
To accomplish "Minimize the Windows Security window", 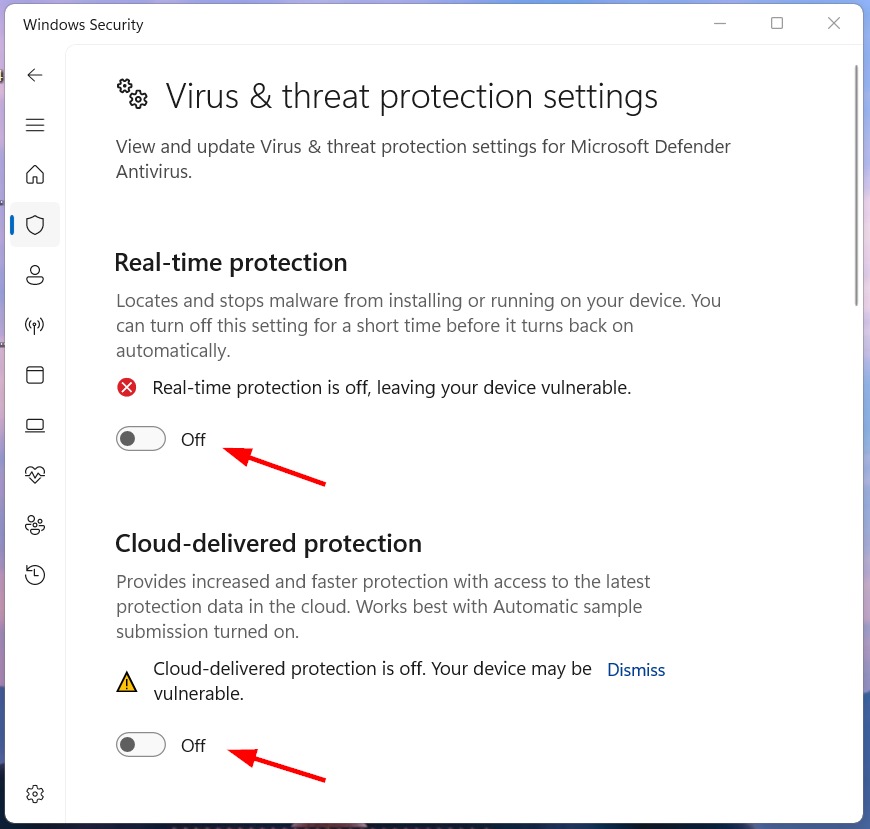I will coord(720,23).
